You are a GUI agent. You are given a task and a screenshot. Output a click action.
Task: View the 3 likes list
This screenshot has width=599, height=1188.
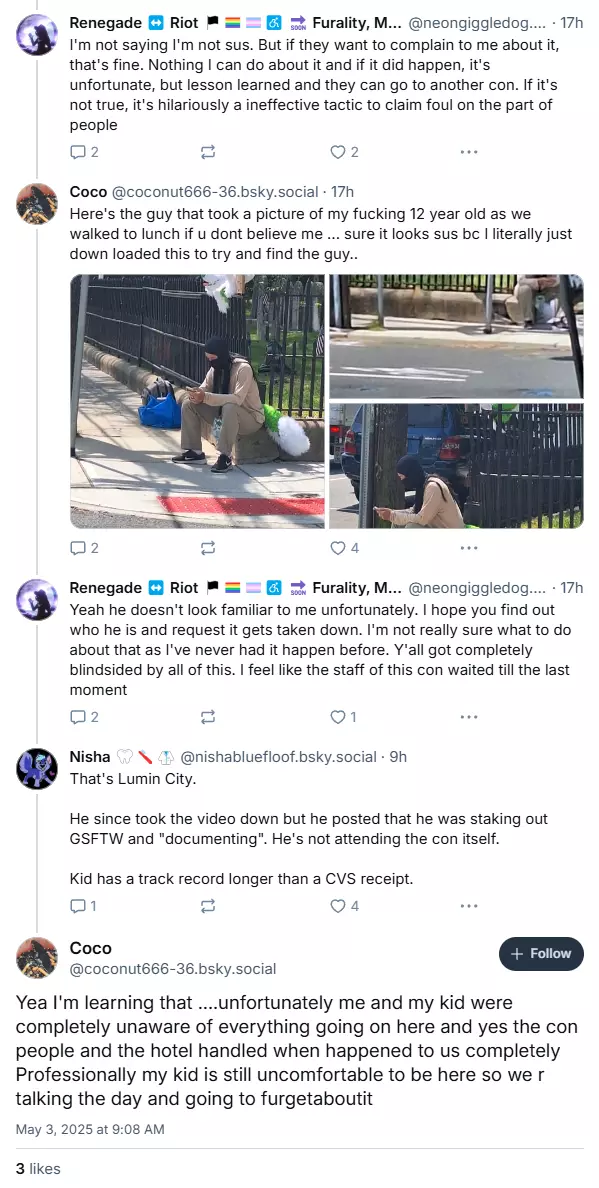click(38, 1169)
